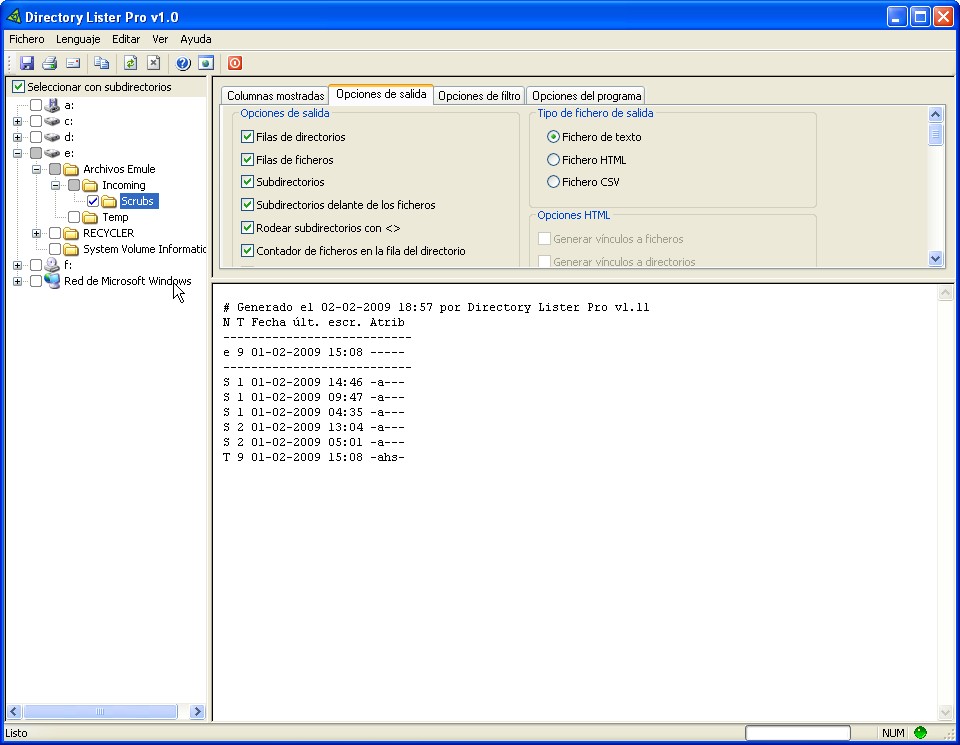Toggle Rodear subdirectorios con <>
Viewport: 960px width, 745px height.
click(247, 228)
